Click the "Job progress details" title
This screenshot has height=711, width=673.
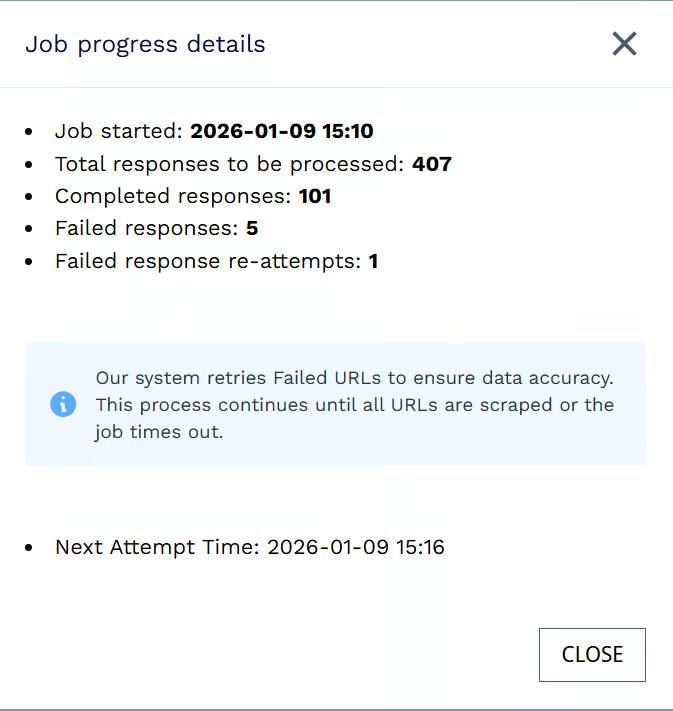[145, 45]
